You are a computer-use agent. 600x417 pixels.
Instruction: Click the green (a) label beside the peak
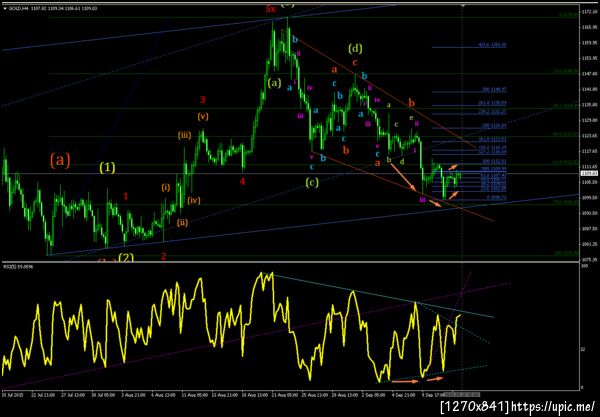[274, 83]
